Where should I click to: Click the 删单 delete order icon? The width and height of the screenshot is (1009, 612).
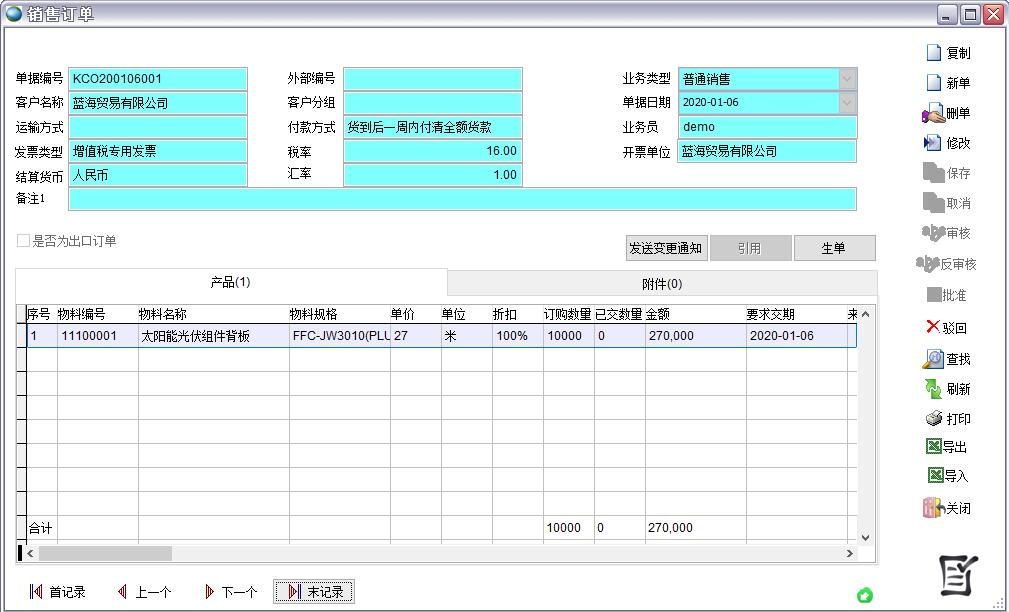coord(933,114)
